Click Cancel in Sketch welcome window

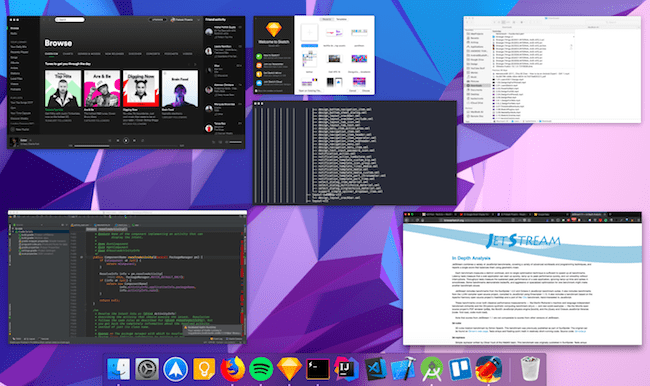(352, 91)
